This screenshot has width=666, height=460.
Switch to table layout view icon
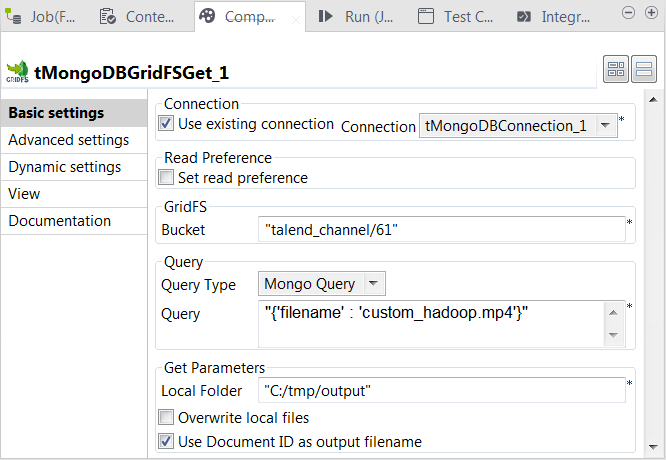pos(616,70)
